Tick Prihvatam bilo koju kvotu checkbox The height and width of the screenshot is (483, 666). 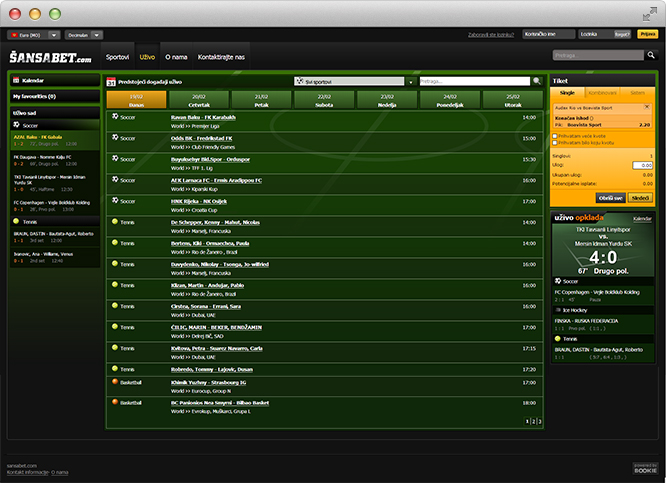pyautogui.click(x=556, y=143)
